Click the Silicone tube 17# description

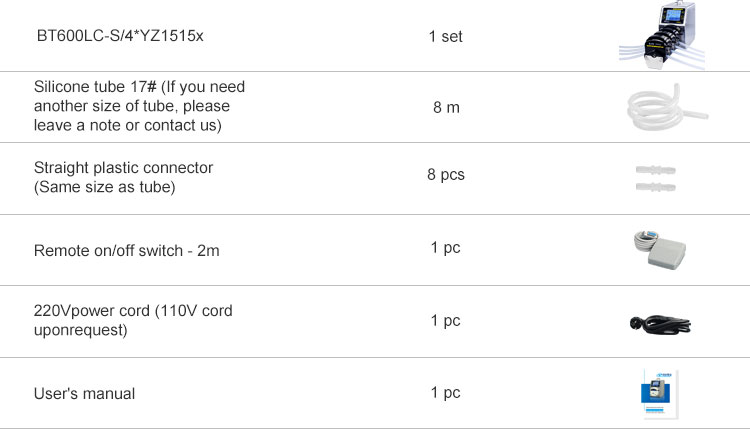pos(139,106)
